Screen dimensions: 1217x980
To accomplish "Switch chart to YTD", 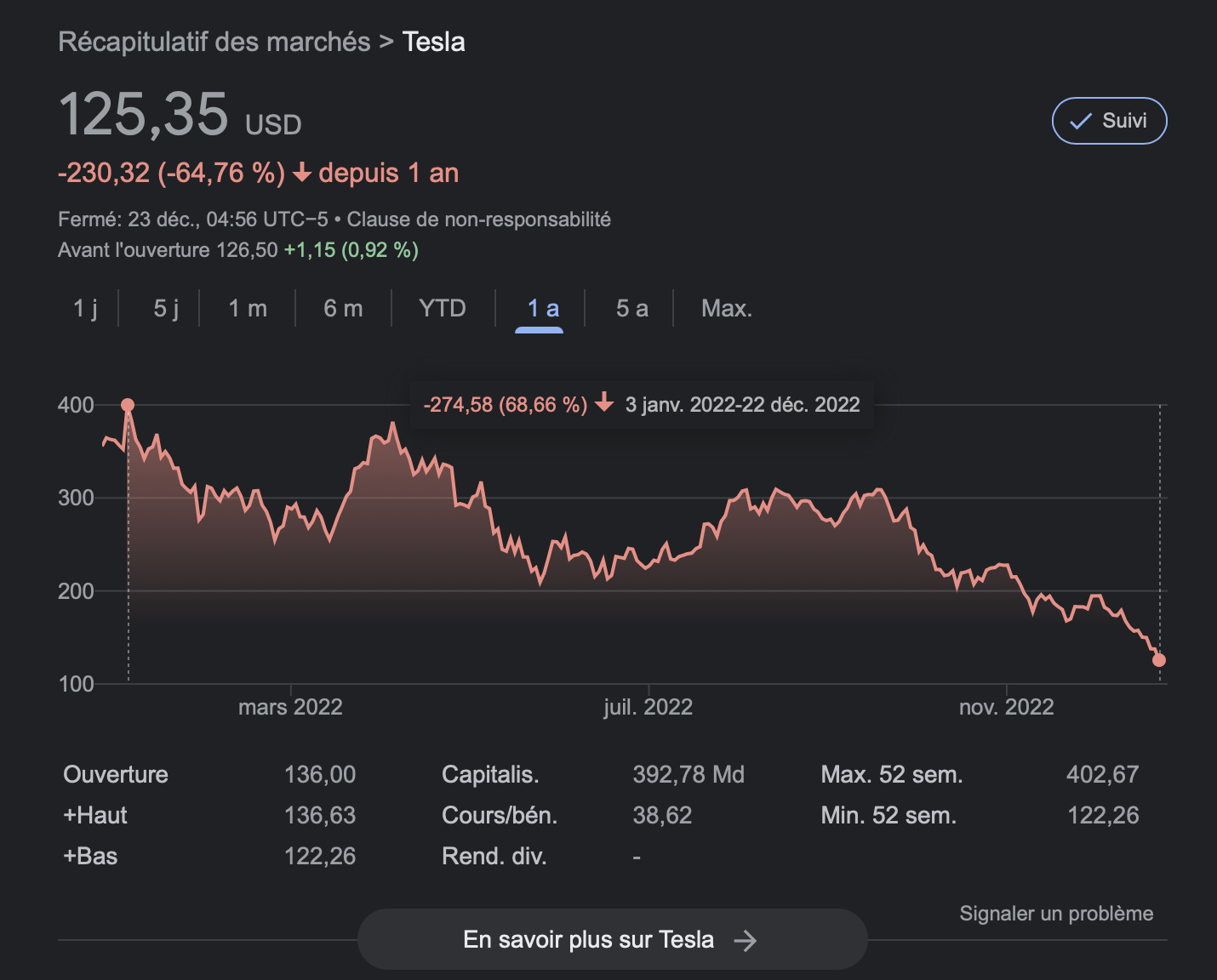I will pos(443,308).
